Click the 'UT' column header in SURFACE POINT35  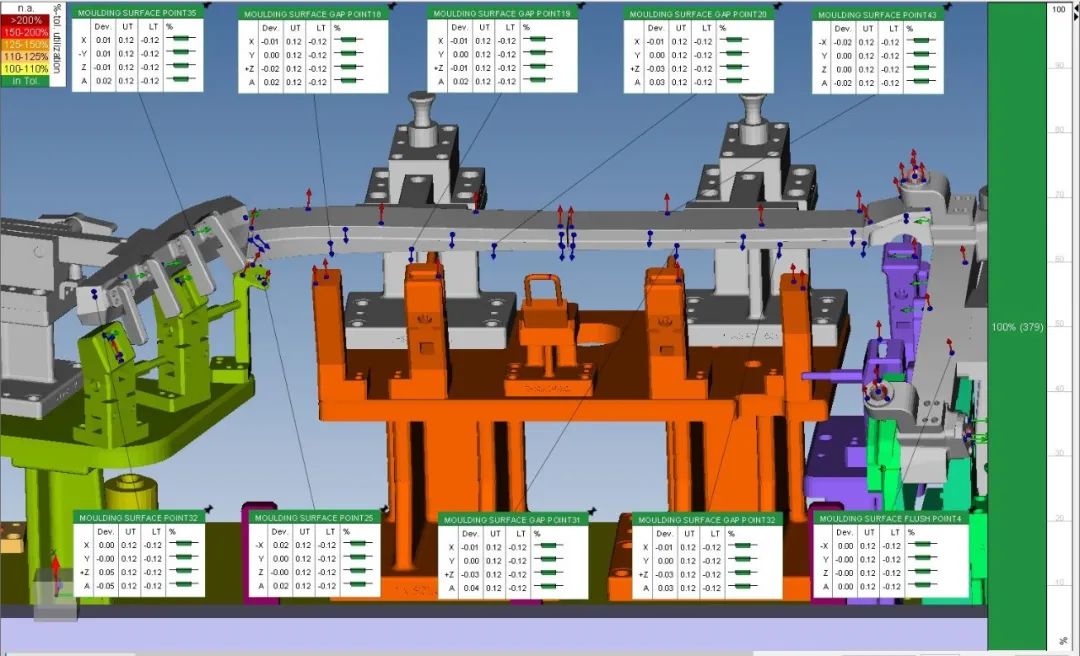[126, 27]
